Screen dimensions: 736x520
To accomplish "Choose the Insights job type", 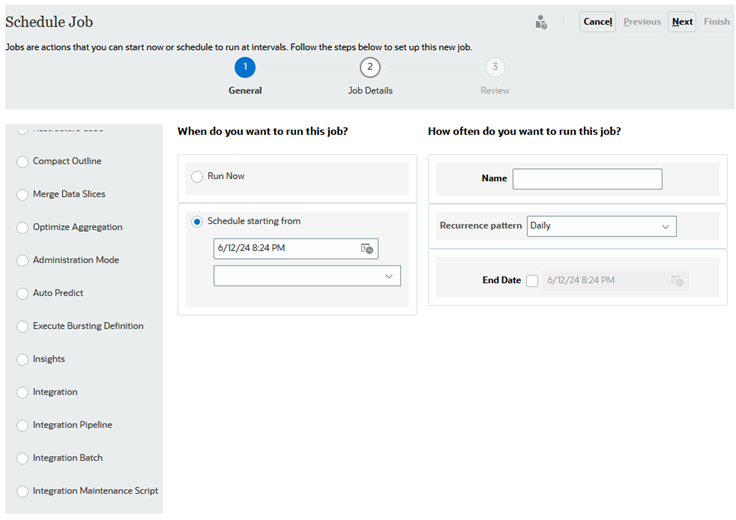I will click(x=22, y=359).
